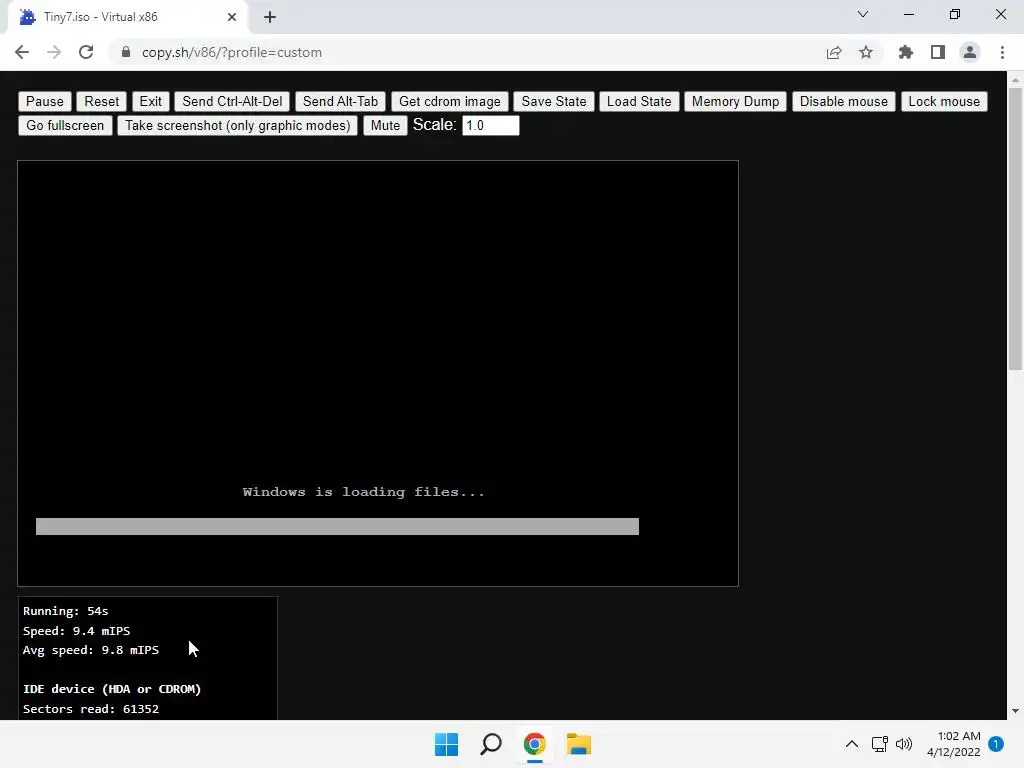1024x768 pixels.
Task: Open File Explorer from the taskbar
Action: [x=579, y=744]
